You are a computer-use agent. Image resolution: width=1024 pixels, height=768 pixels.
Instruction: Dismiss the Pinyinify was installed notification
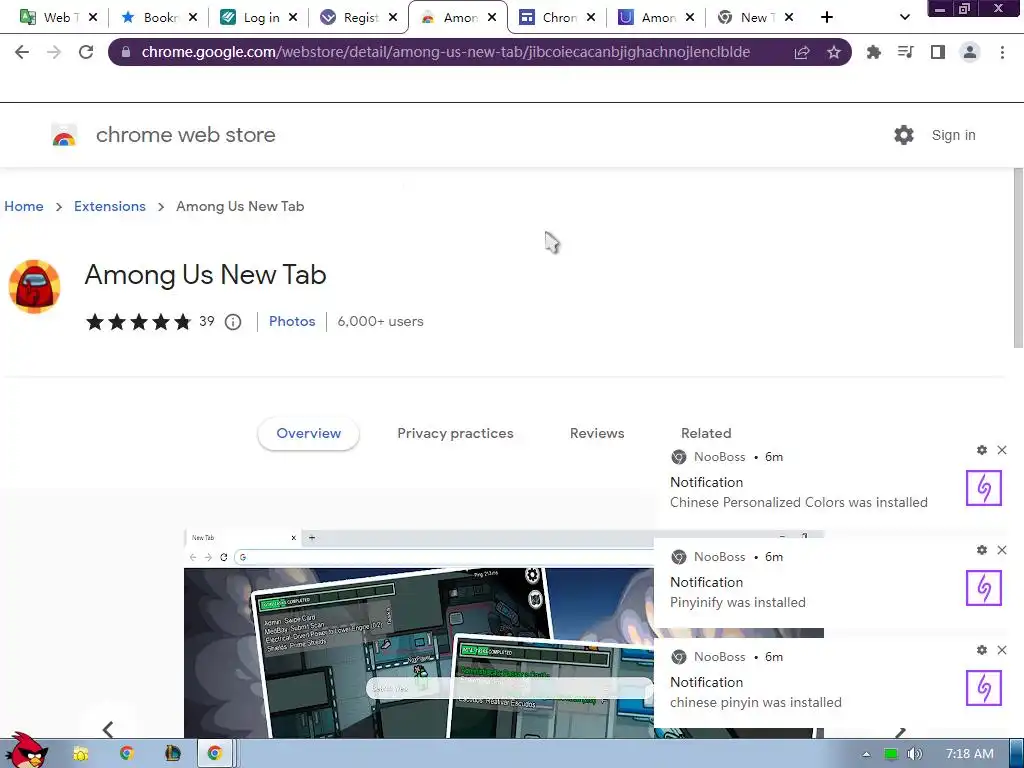[x=1002, y=550]
